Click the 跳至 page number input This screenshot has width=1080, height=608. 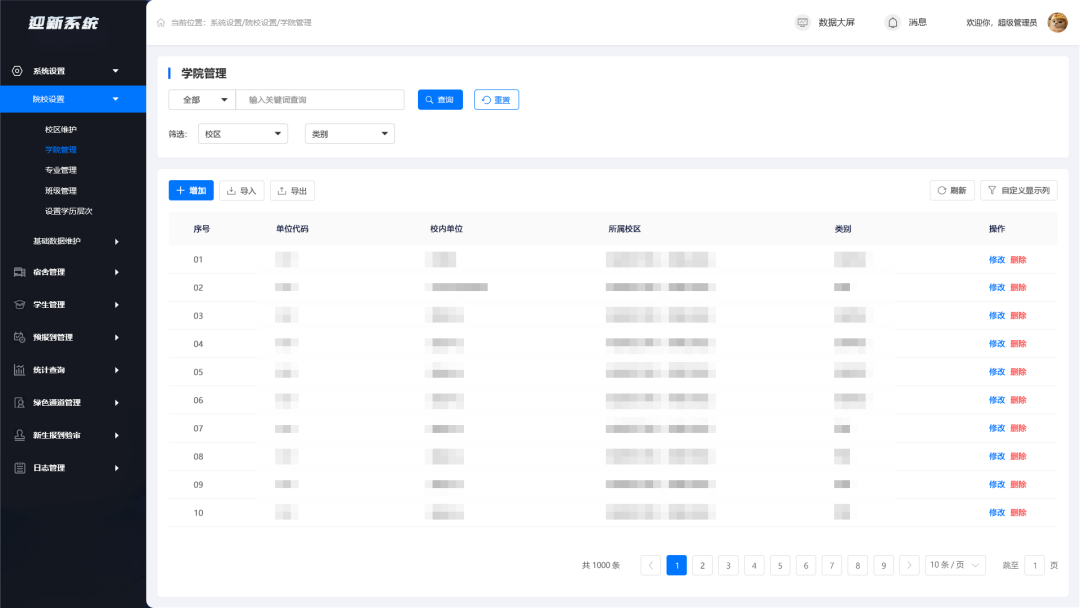click(x=1035, y=565)
